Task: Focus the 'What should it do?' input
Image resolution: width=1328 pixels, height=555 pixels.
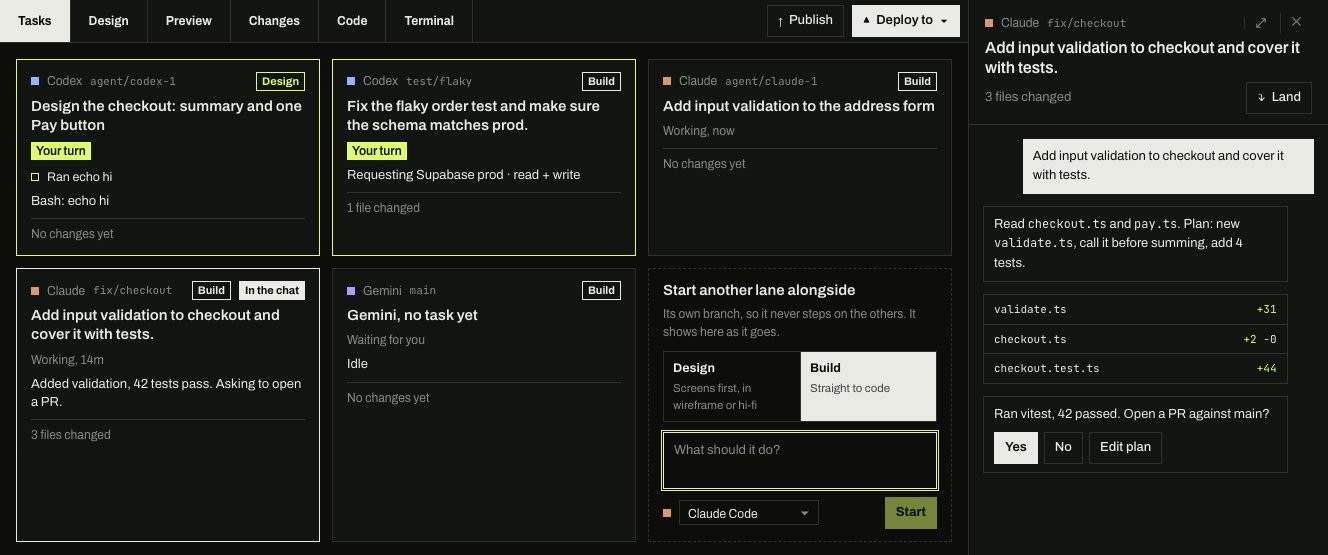Action: click(x=800, y=460)
